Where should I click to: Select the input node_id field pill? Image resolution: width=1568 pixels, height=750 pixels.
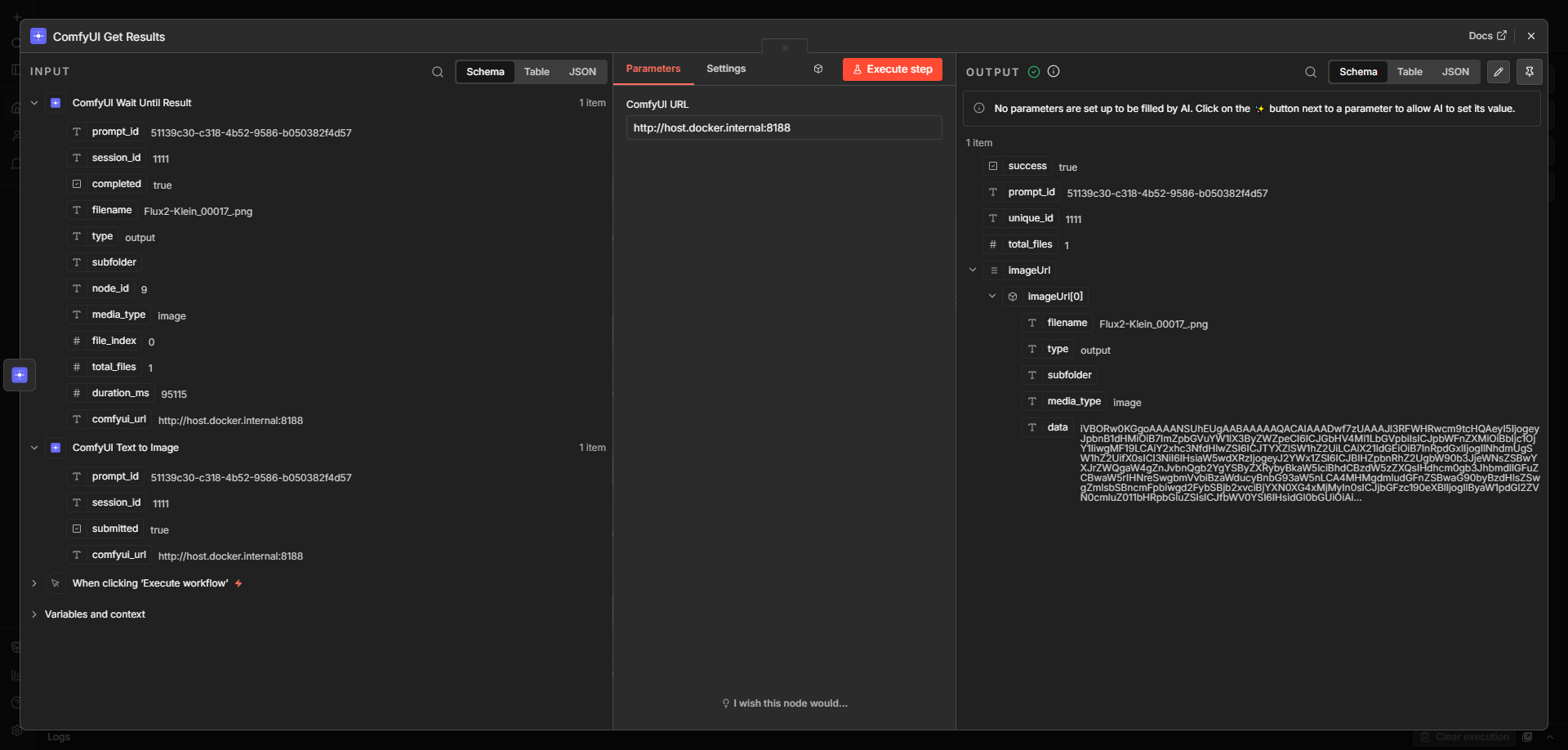pos(101,289)
